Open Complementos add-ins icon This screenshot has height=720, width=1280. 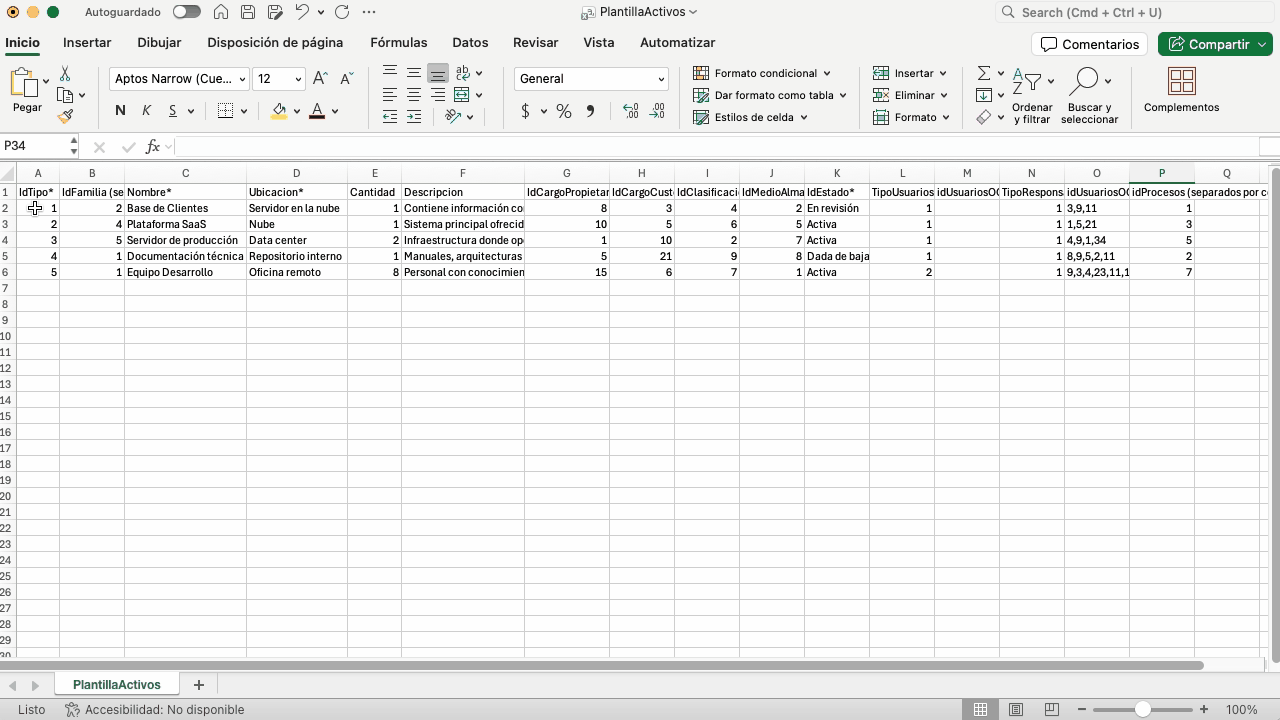click(x=1181, y=90)
